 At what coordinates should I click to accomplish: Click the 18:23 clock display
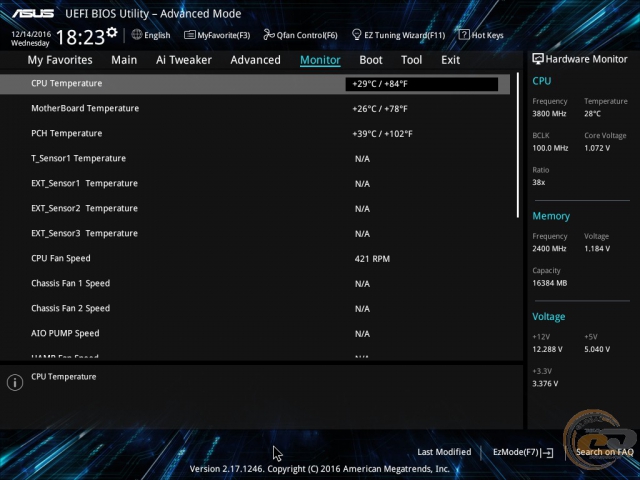point(80,38)
